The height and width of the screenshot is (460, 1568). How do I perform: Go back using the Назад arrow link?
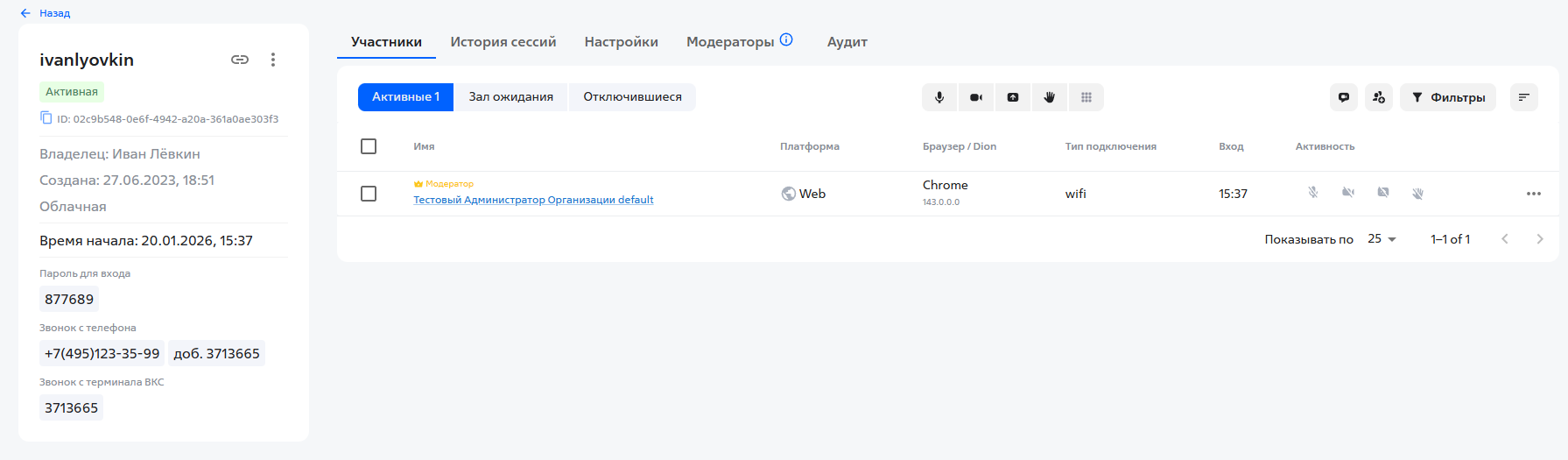point(45,13)
